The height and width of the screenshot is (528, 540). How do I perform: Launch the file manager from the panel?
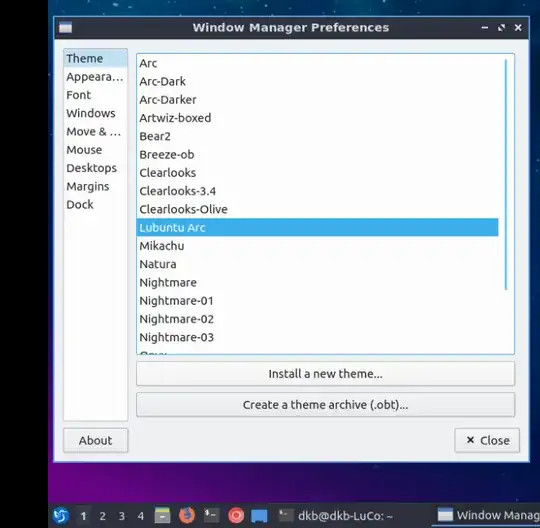point(162,515)
